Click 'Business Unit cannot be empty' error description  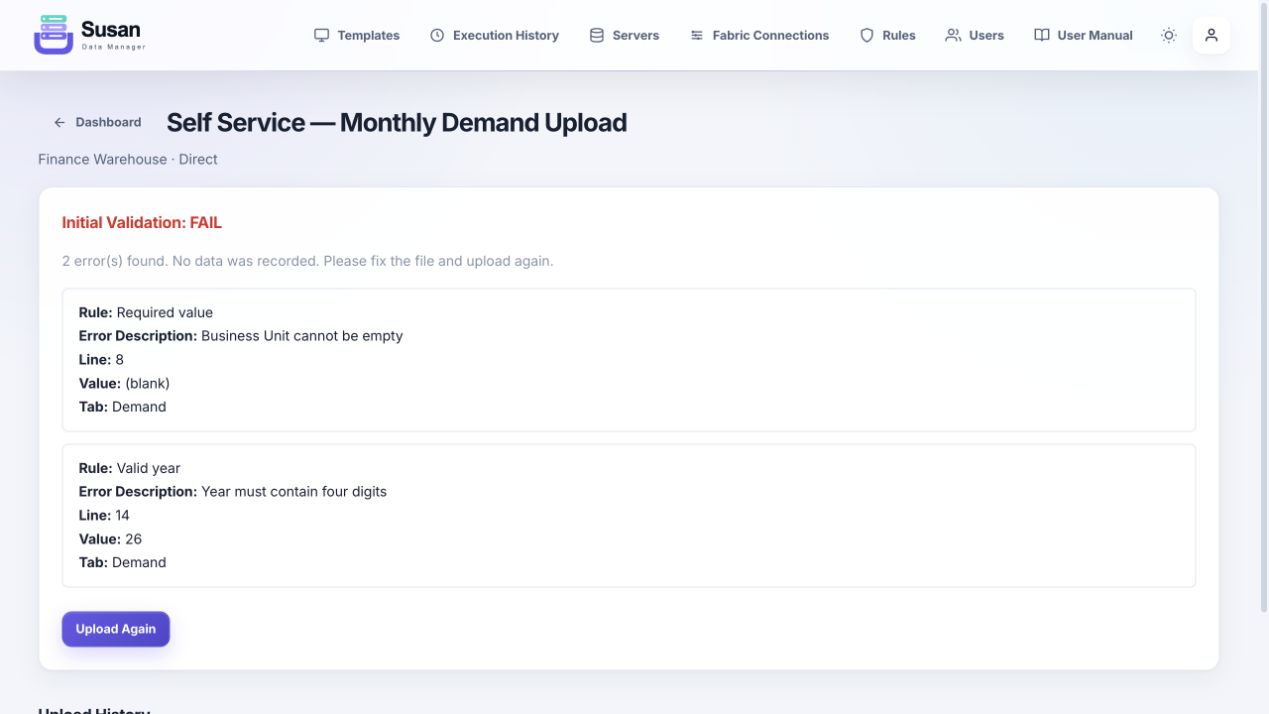point(302,336)
